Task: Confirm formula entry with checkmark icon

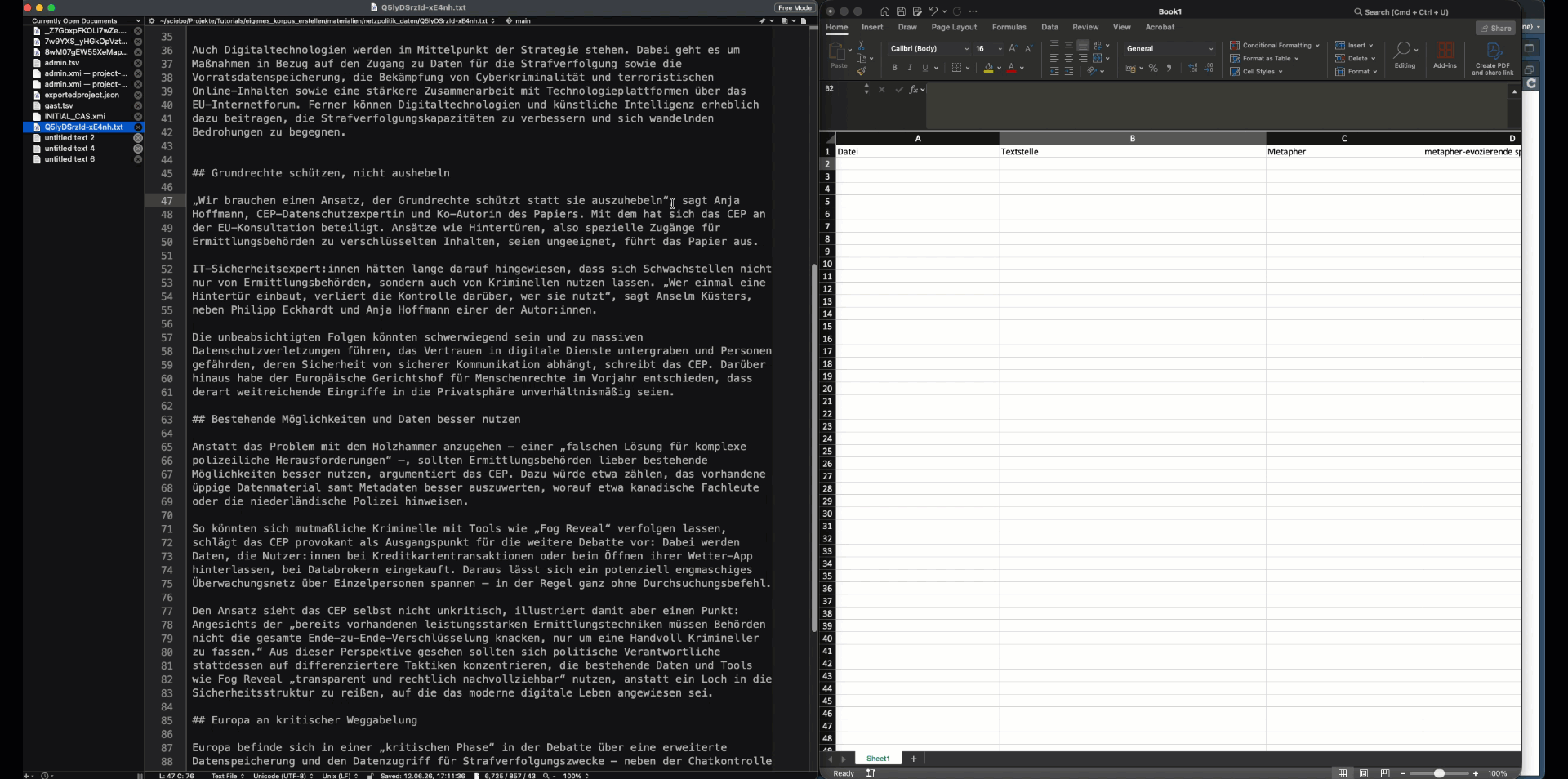Action: pos(898,89)
